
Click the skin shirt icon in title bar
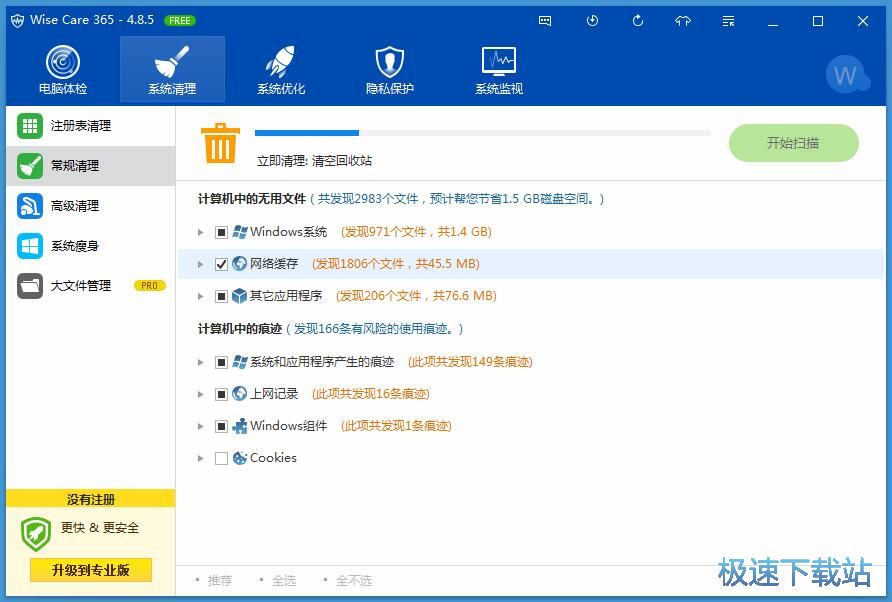click(x=683, y=21)
